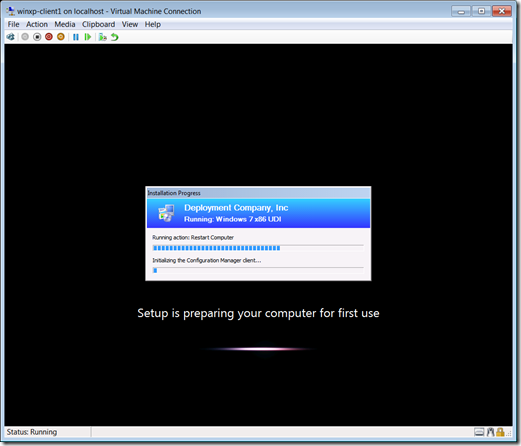Turn off the VM with the black stop icon

pyautogui.click(x=37, y=37)
